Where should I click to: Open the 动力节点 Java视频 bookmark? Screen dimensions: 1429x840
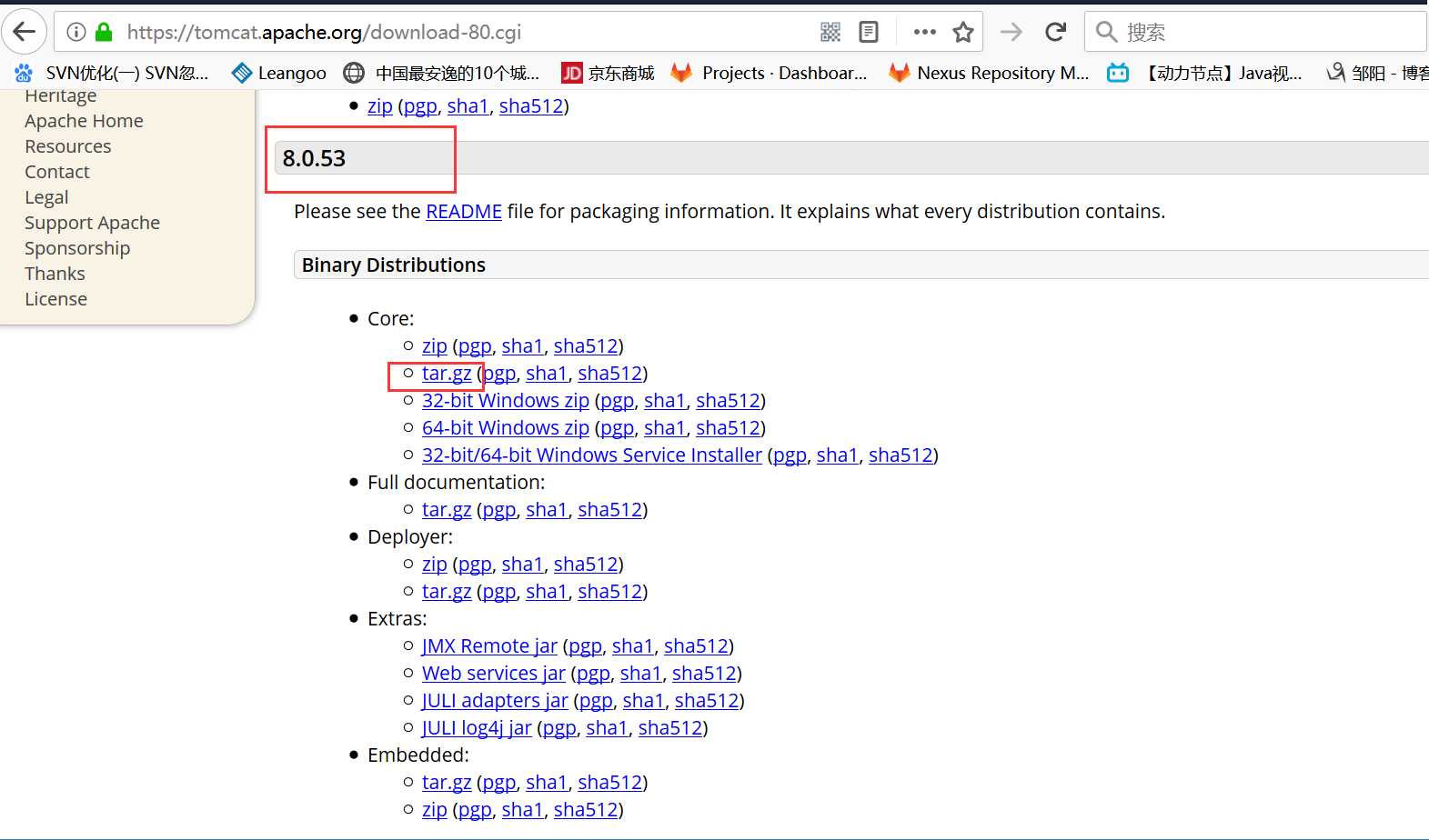[x=1204, y=73]
